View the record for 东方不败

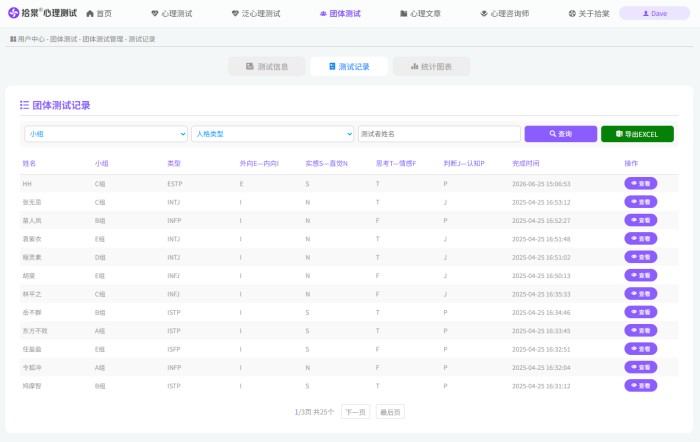click(641, 330)
